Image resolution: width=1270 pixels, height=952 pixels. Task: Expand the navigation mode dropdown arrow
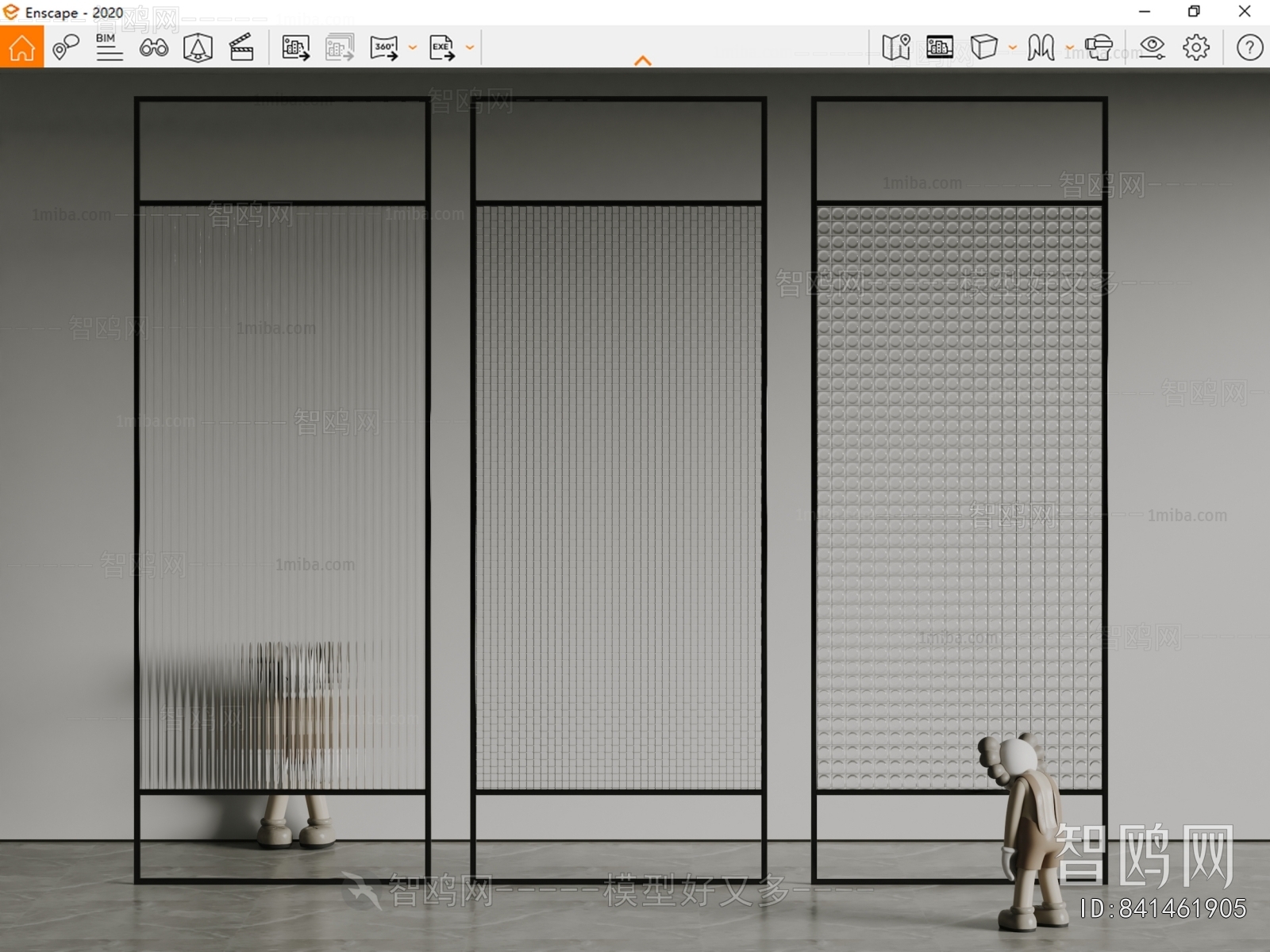[1069, 48]
